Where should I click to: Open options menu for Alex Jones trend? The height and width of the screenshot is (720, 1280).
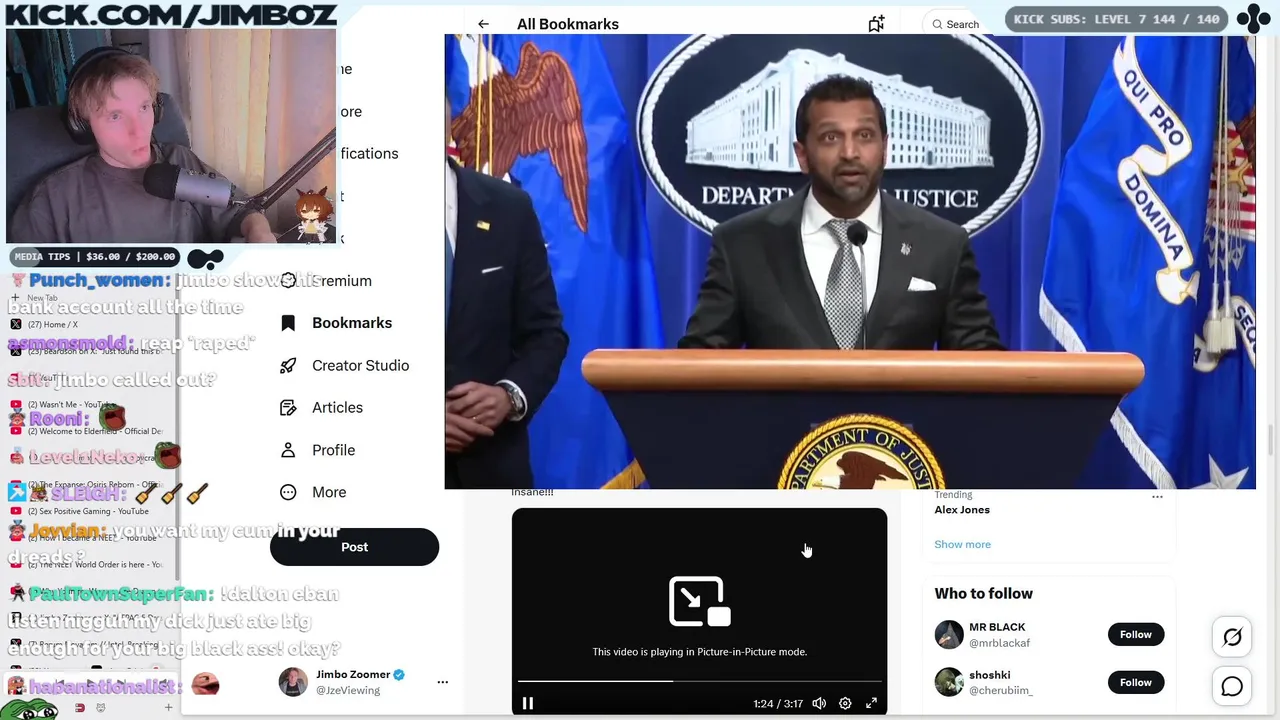click(1157, 496)
